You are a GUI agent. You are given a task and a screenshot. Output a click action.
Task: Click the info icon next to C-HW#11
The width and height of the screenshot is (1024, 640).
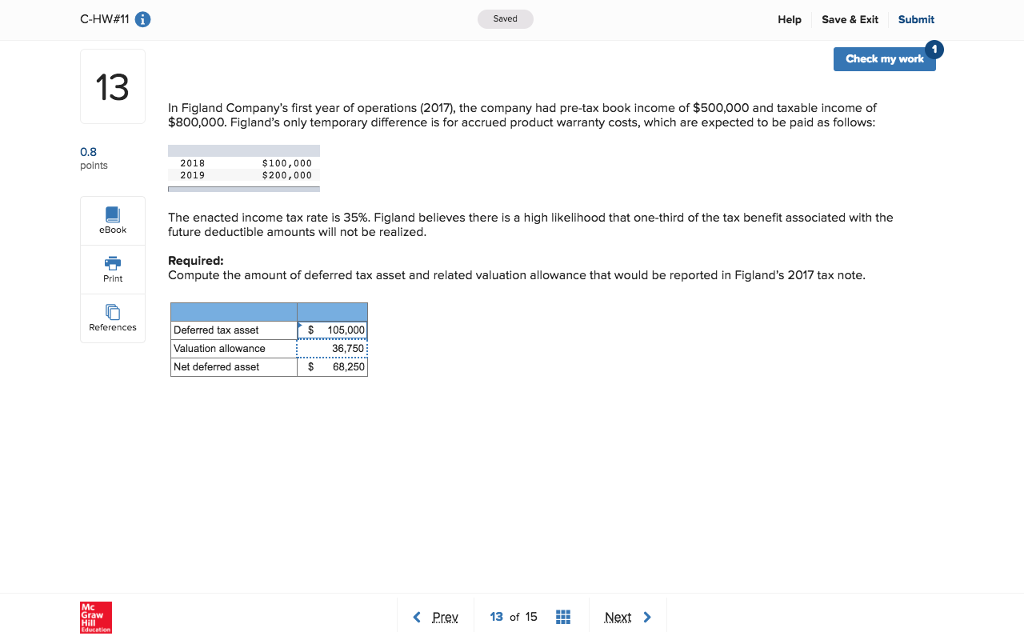(142, 20)
